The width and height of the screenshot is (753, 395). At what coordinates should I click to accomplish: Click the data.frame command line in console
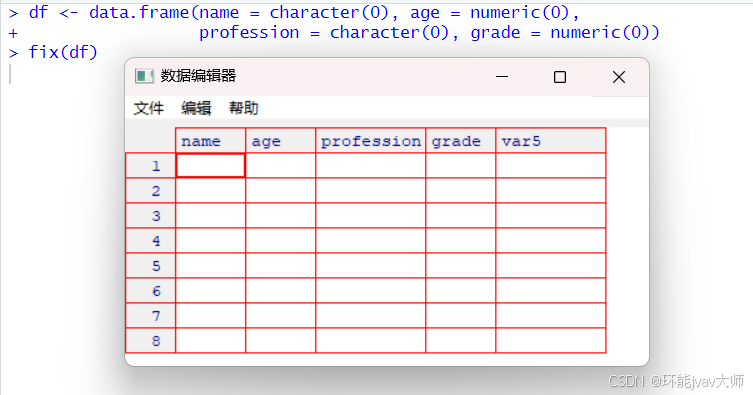[x=304, y=12]
